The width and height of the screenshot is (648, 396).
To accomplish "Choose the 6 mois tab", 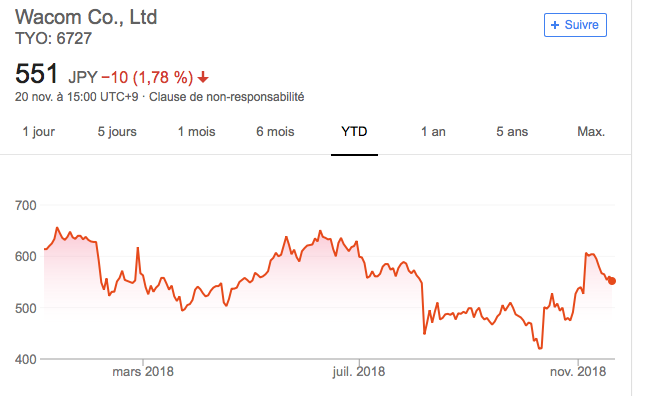I will point(275,131).
